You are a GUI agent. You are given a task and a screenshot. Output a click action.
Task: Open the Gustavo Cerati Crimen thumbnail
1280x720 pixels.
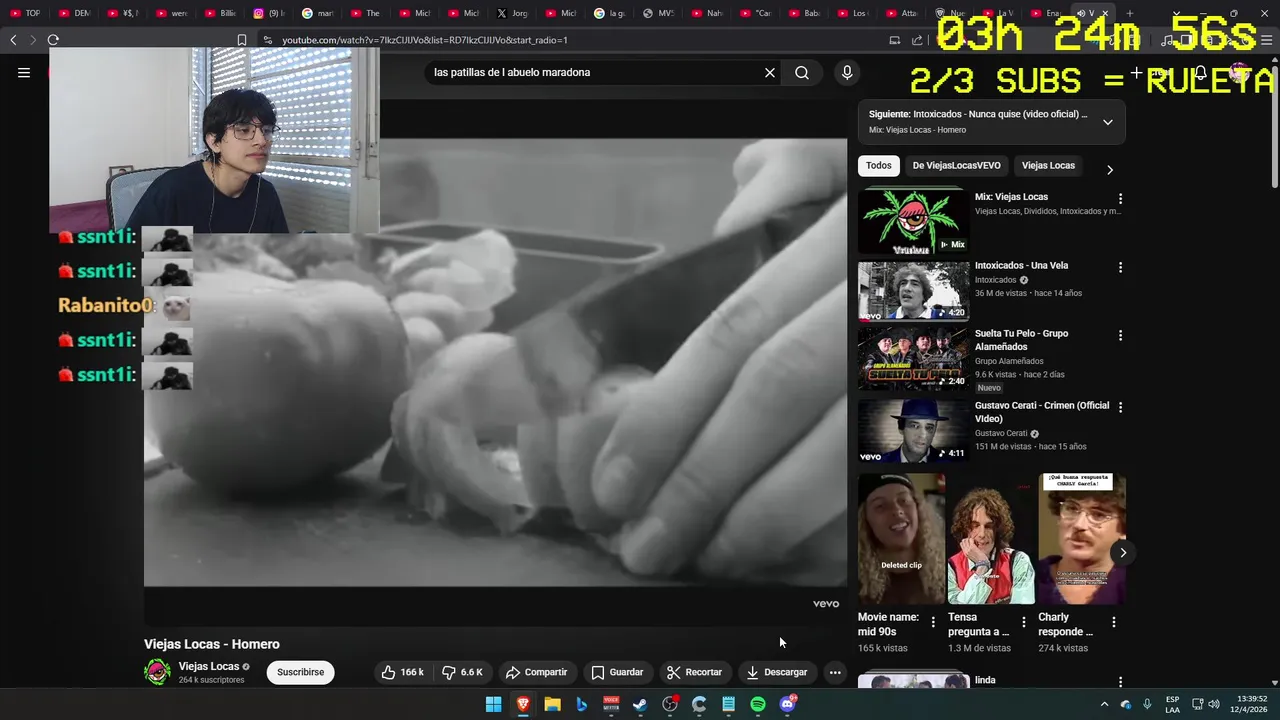point(913,431)
